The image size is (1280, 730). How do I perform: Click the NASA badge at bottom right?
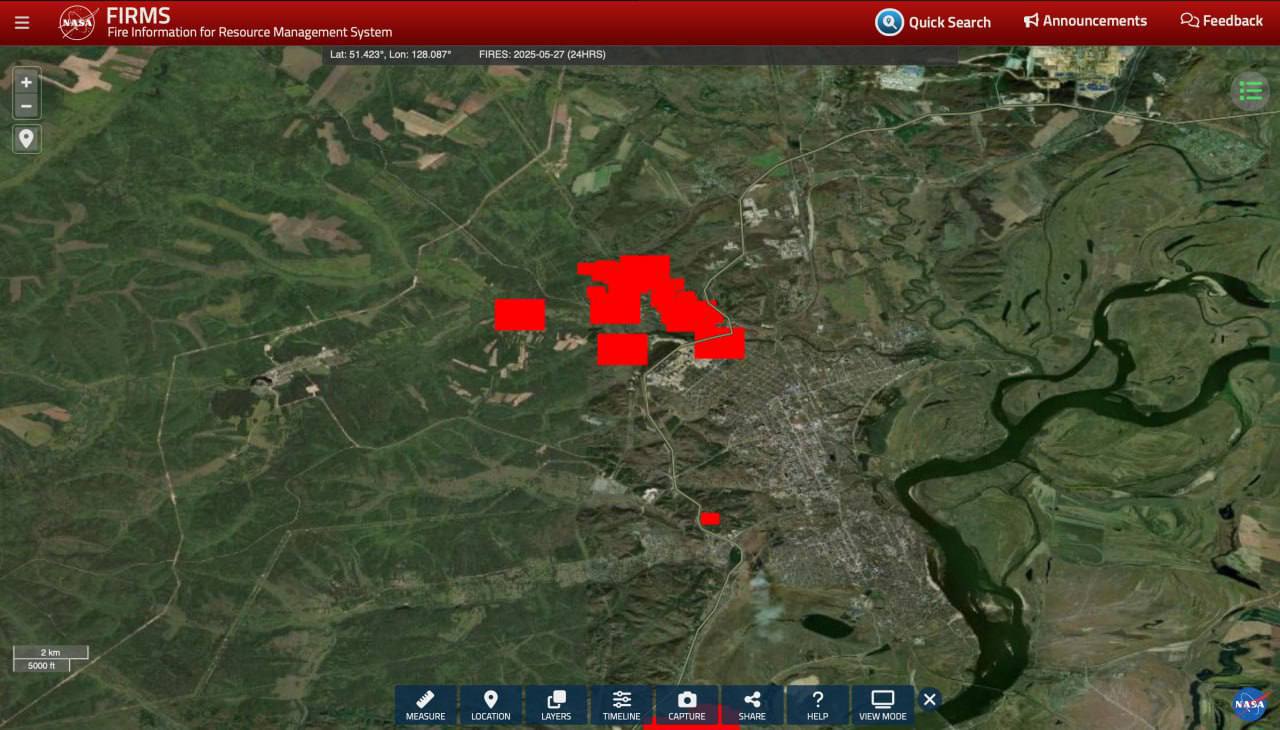1249,704
